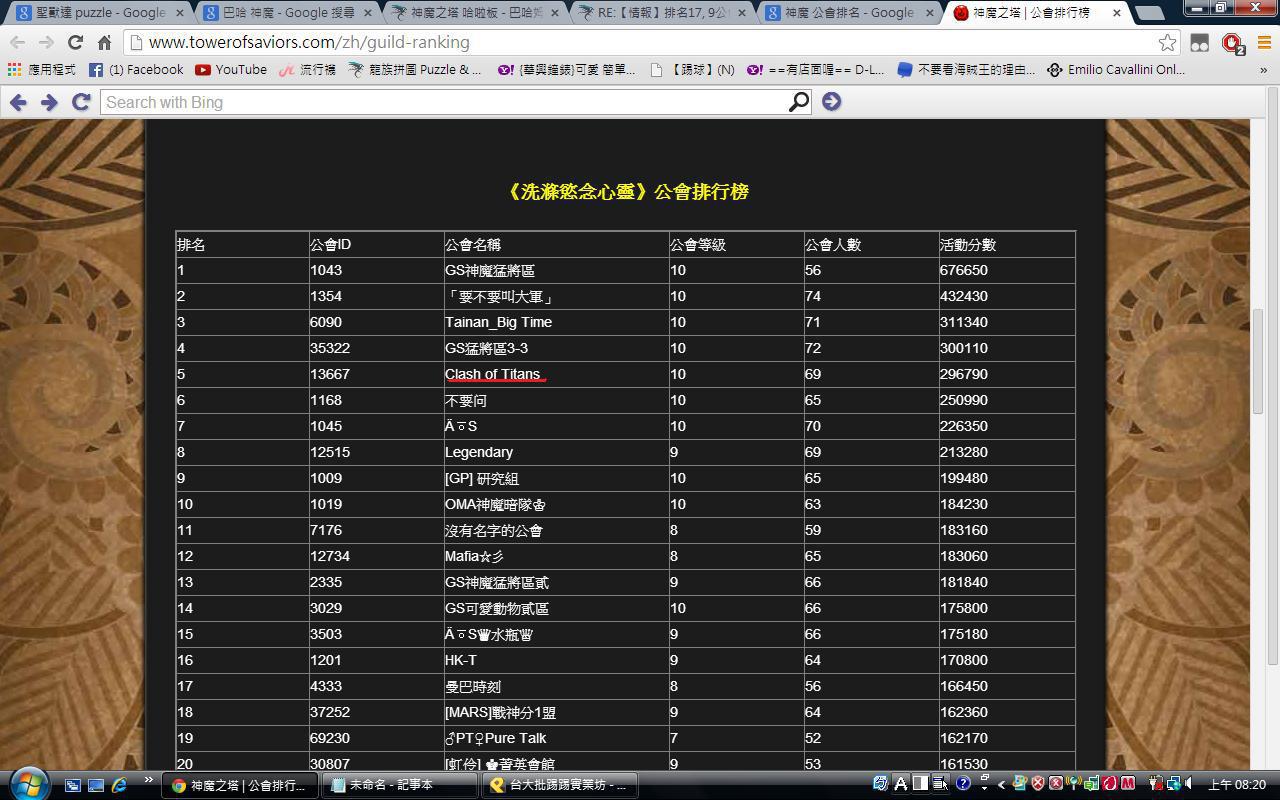1280x800 pixels.
Task: Open the 台大批踢踢實業坊 taskbar button
Action: 558,785
